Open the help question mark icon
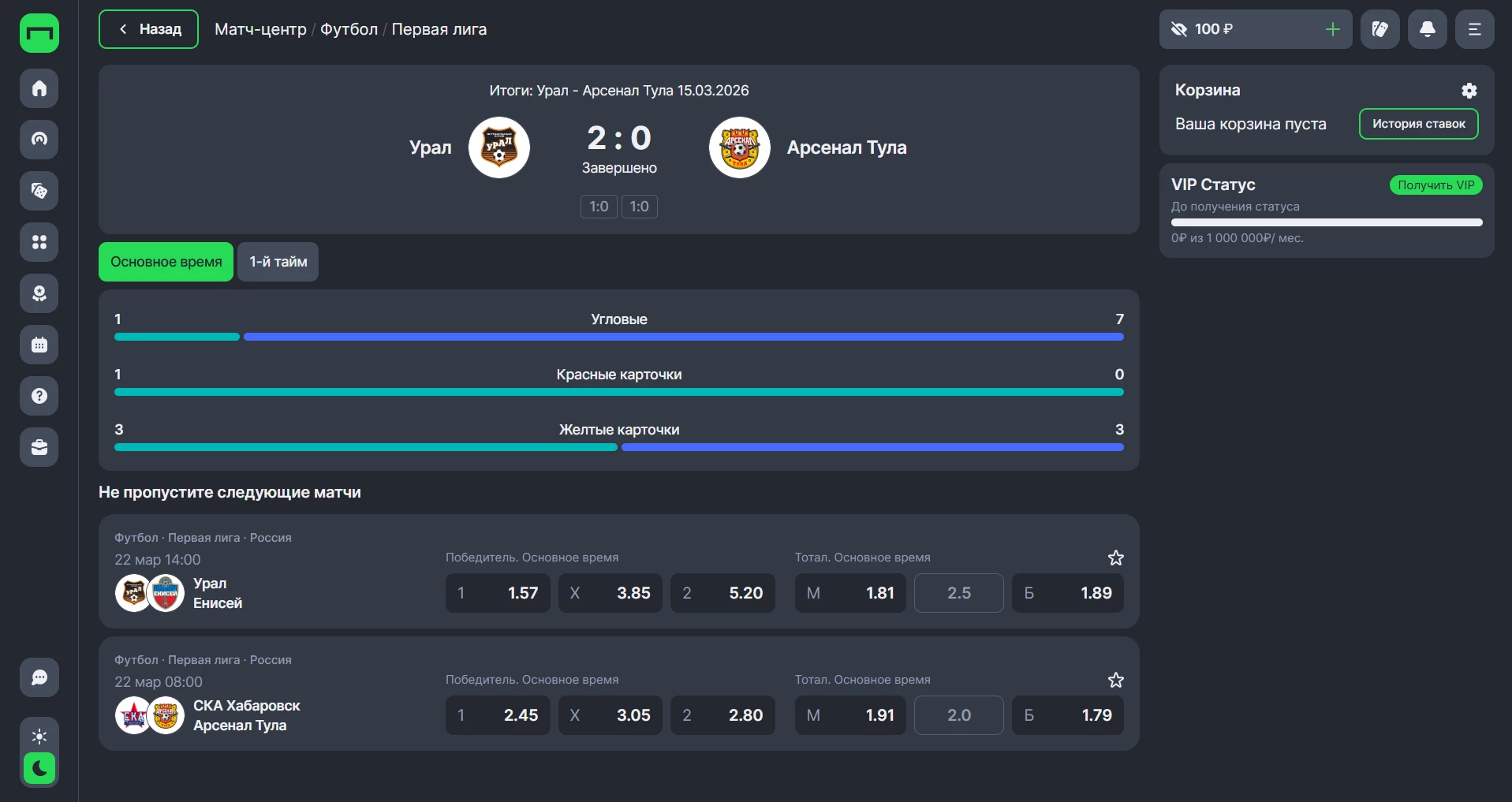1512x802 pixels. point(39,396)
